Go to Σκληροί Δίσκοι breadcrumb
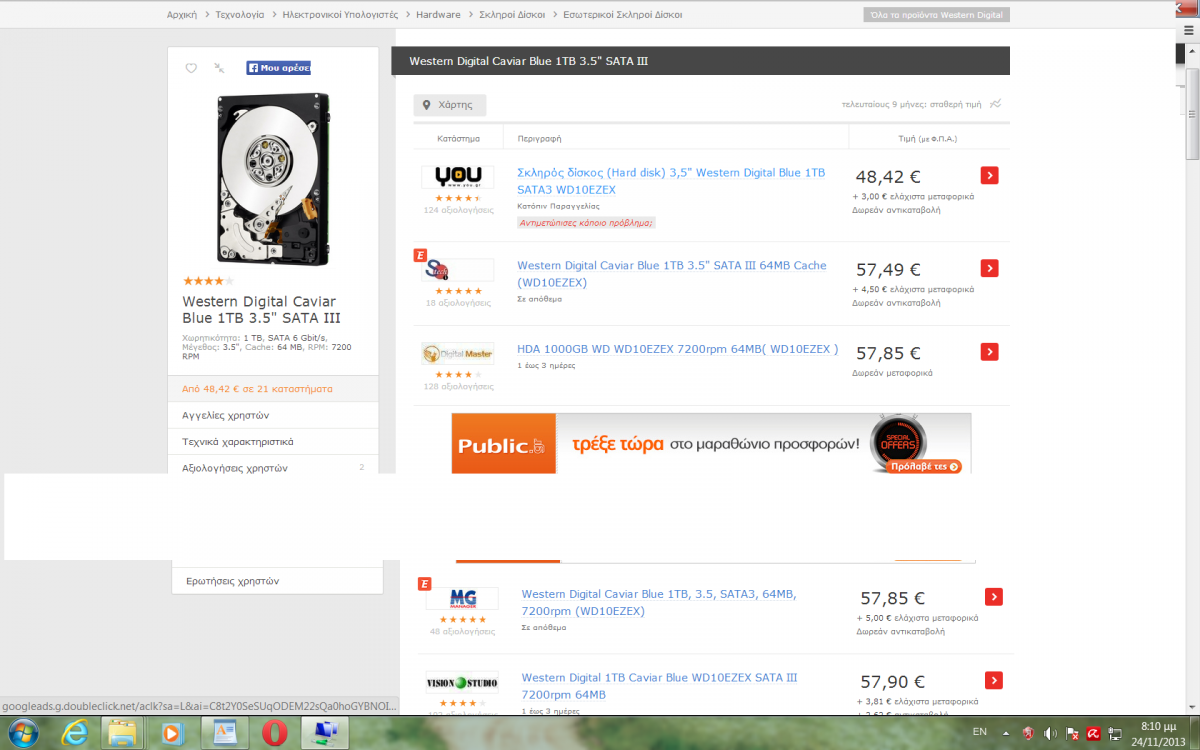1200x750 pixels. click(x=512, y=15)
